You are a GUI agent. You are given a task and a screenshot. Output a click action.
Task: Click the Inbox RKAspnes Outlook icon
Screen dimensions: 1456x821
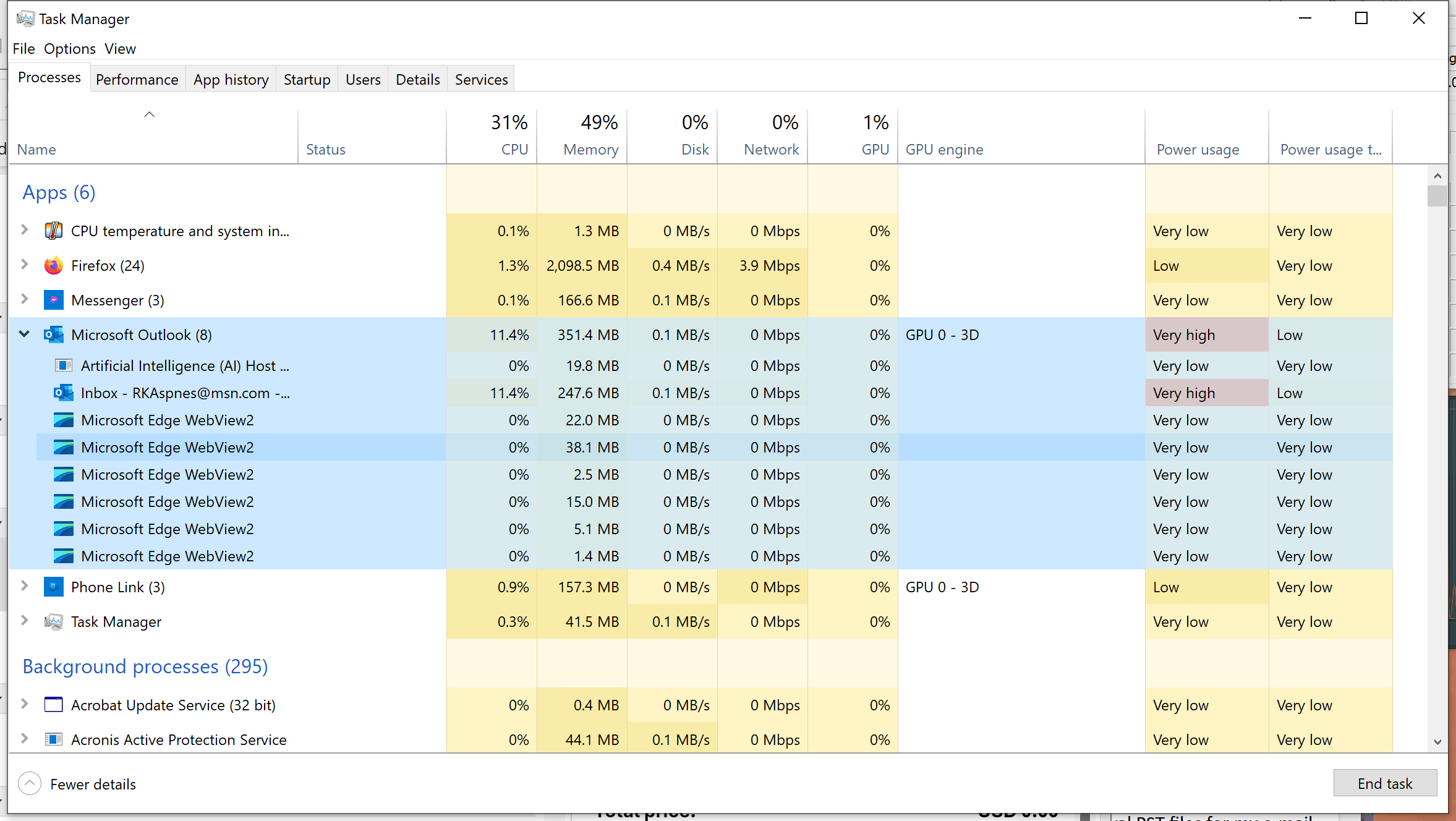[x=63, y=393]
